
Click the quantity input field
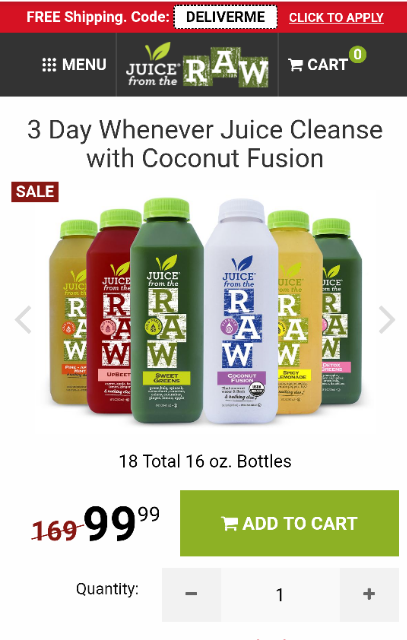pyautogui.click(x=280, y=594)
